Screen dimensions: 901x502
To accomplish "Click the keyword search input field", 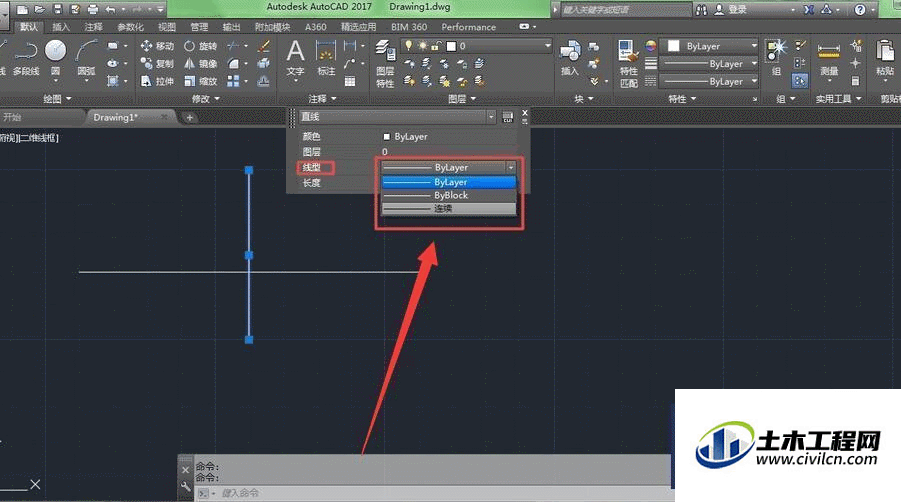I will click(x=625, y=9).
